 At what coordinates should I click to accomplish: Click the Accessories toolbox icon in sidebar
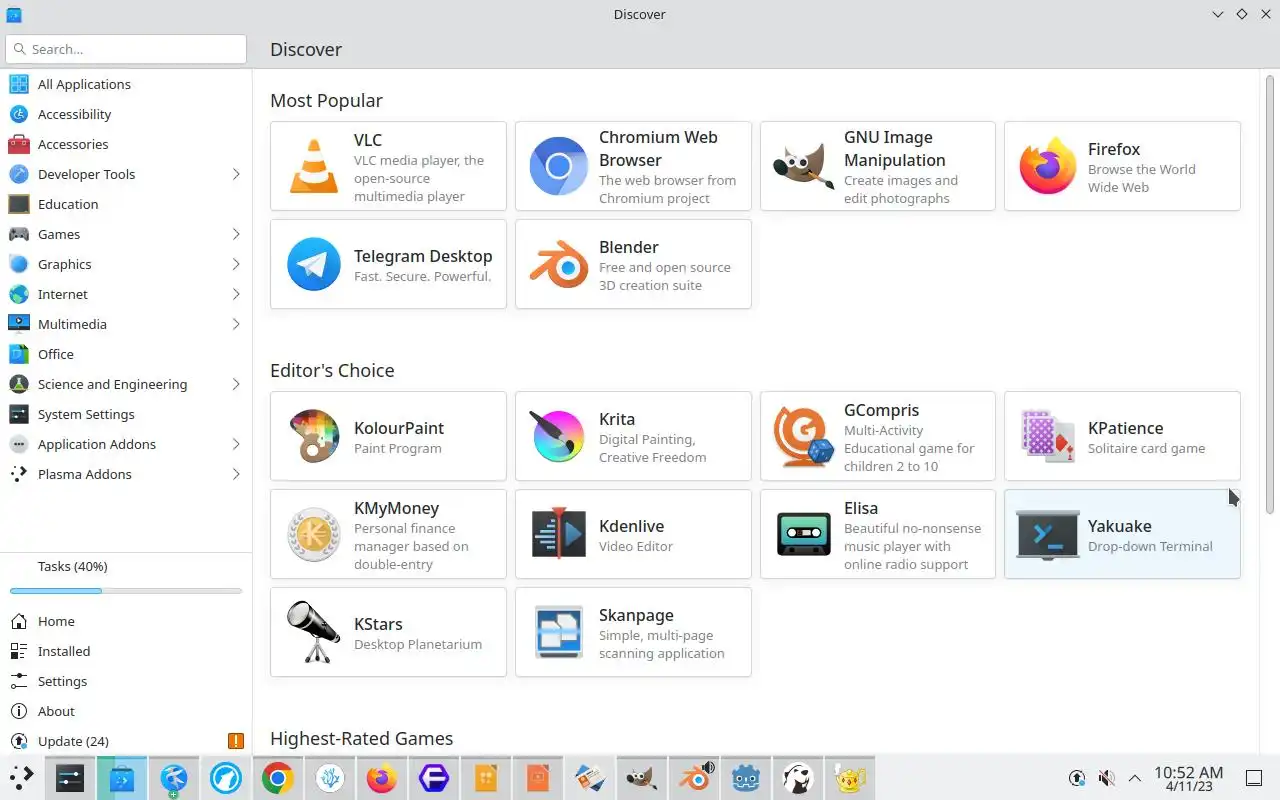coord(19,144)
